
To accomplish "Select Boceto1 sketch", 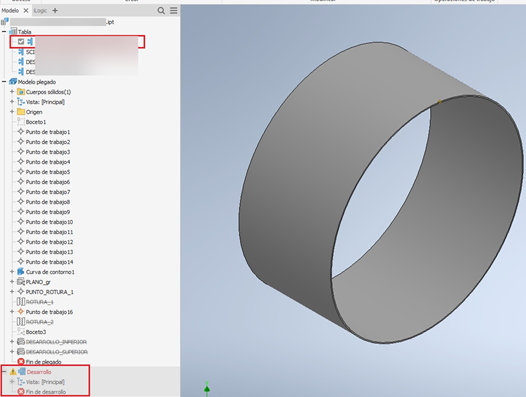I will pos(36,122).
